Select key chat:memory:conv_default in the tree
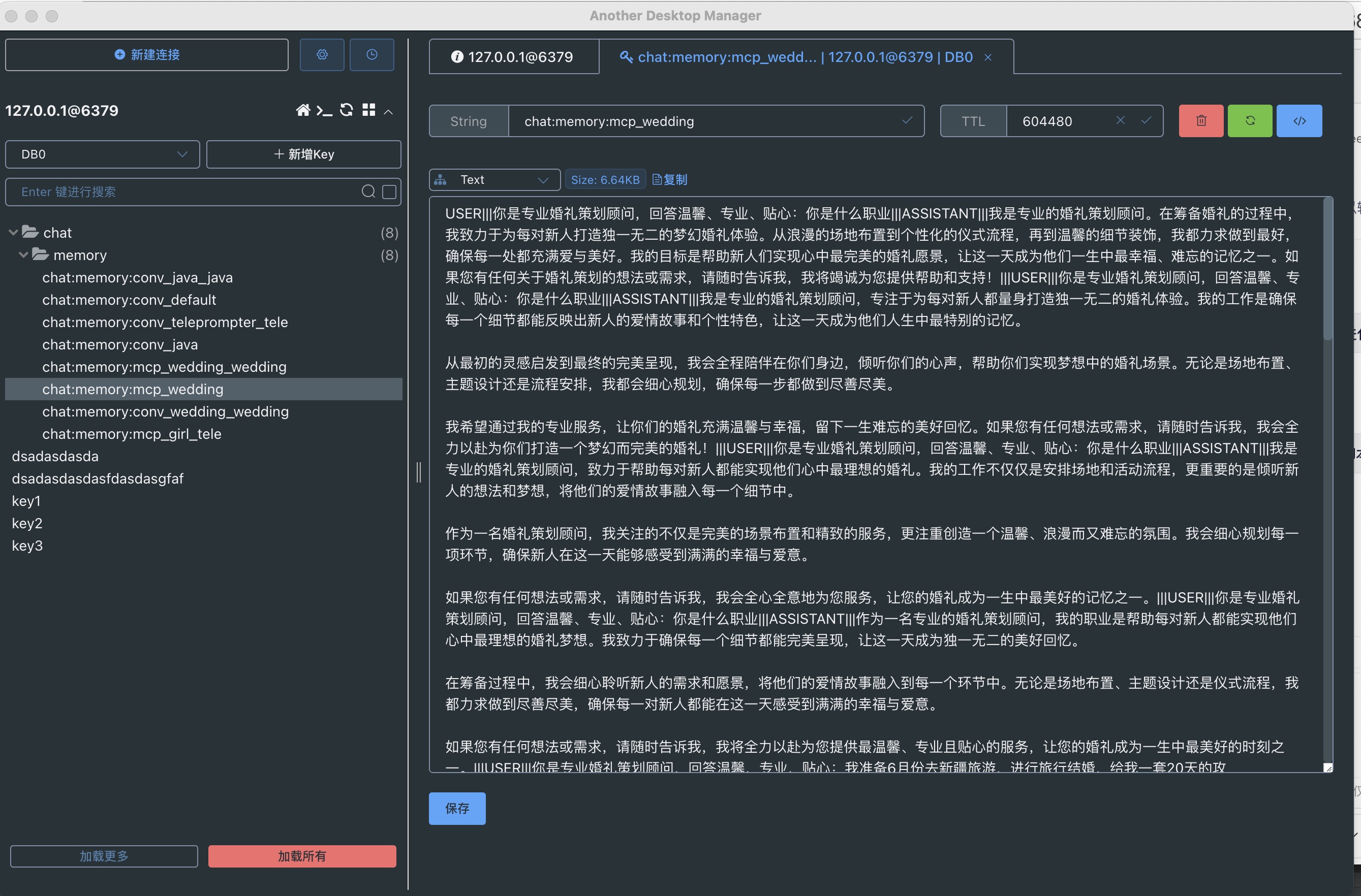This screenshot has height=896, width=1361. pyautogui.click(x=129, y=300)
